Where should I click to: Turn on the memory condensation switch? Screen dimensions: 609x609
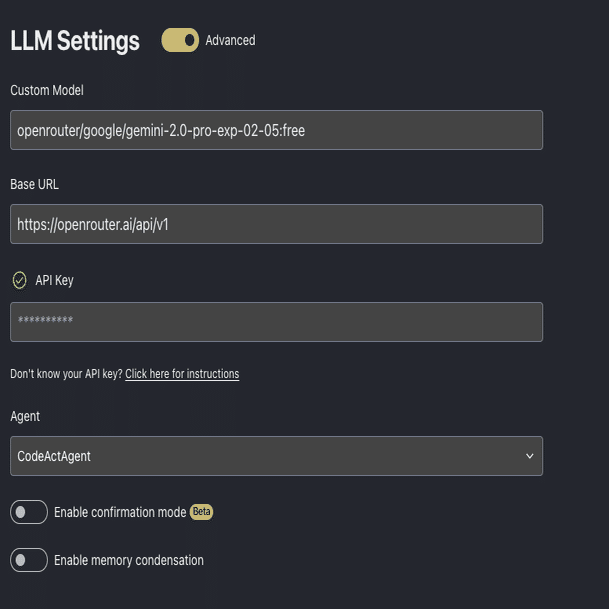(29, 560)
